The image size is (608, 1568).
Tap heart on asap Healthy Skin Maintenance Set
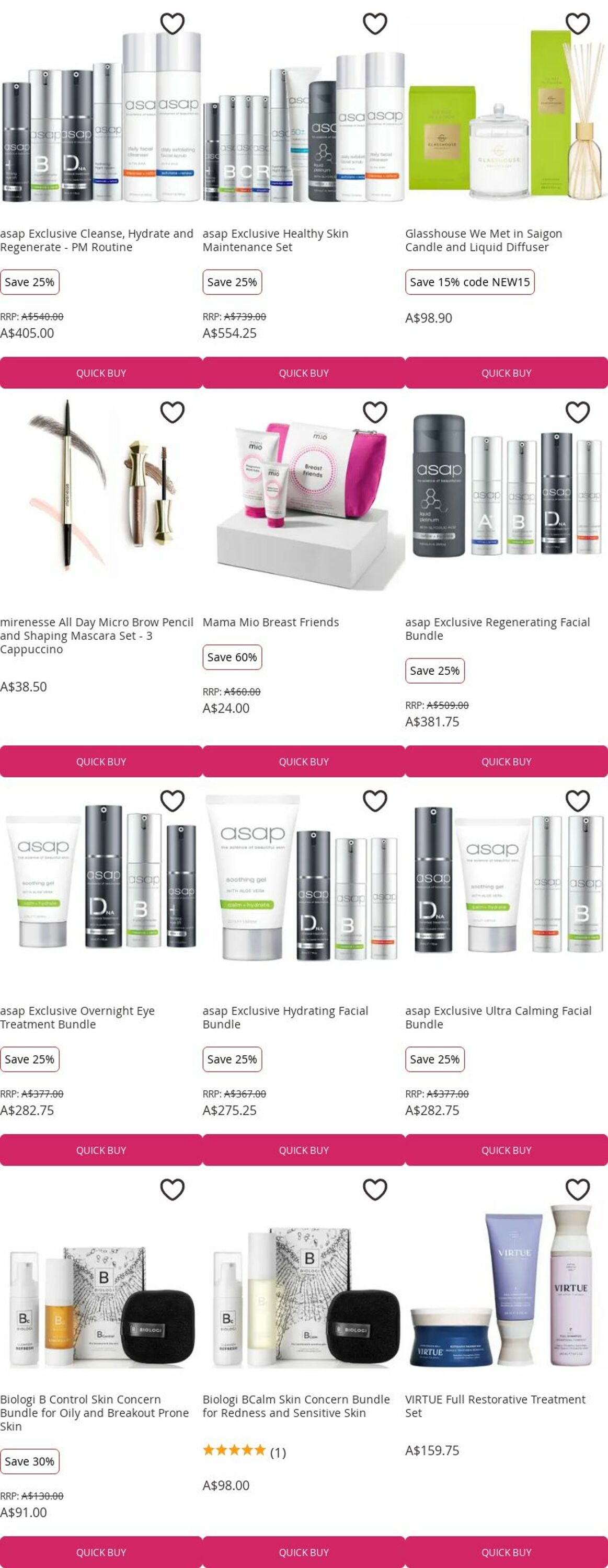pos(375,24)
